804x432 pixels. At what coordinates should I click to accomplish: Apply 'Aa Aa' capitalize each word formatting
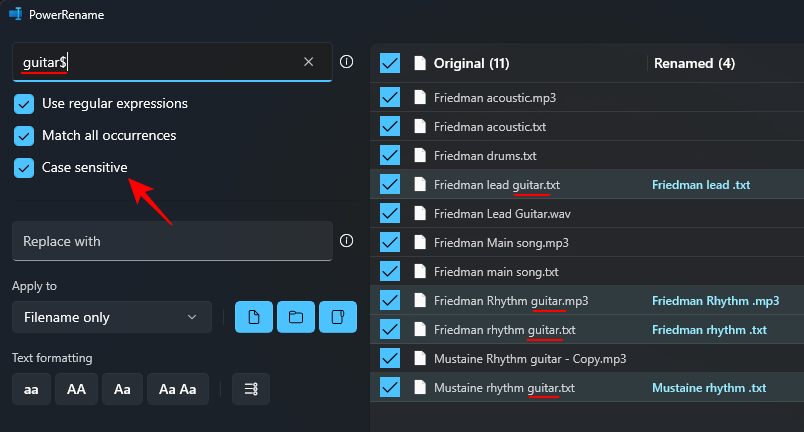pyautogui.click(x=177, y=389)
